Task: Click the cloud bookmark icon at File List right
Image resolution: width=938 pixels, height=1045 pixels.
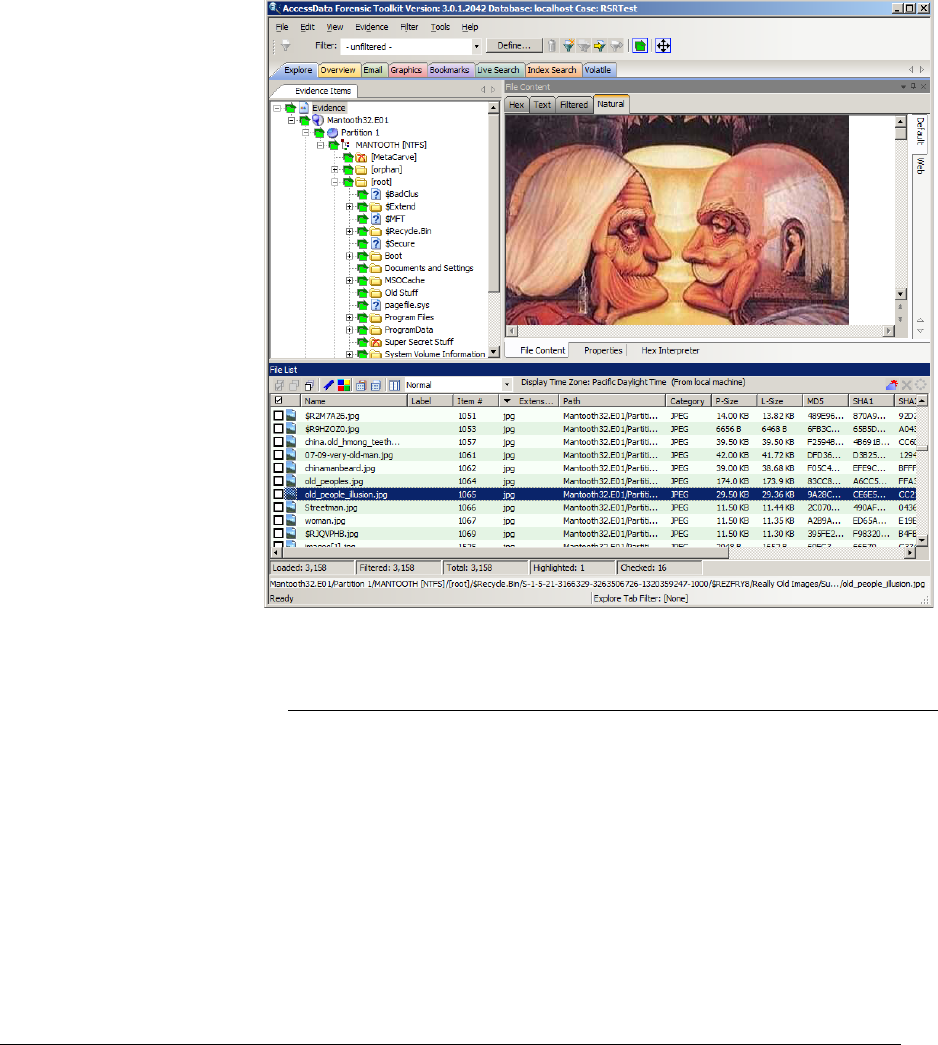Action: [891, 385]
